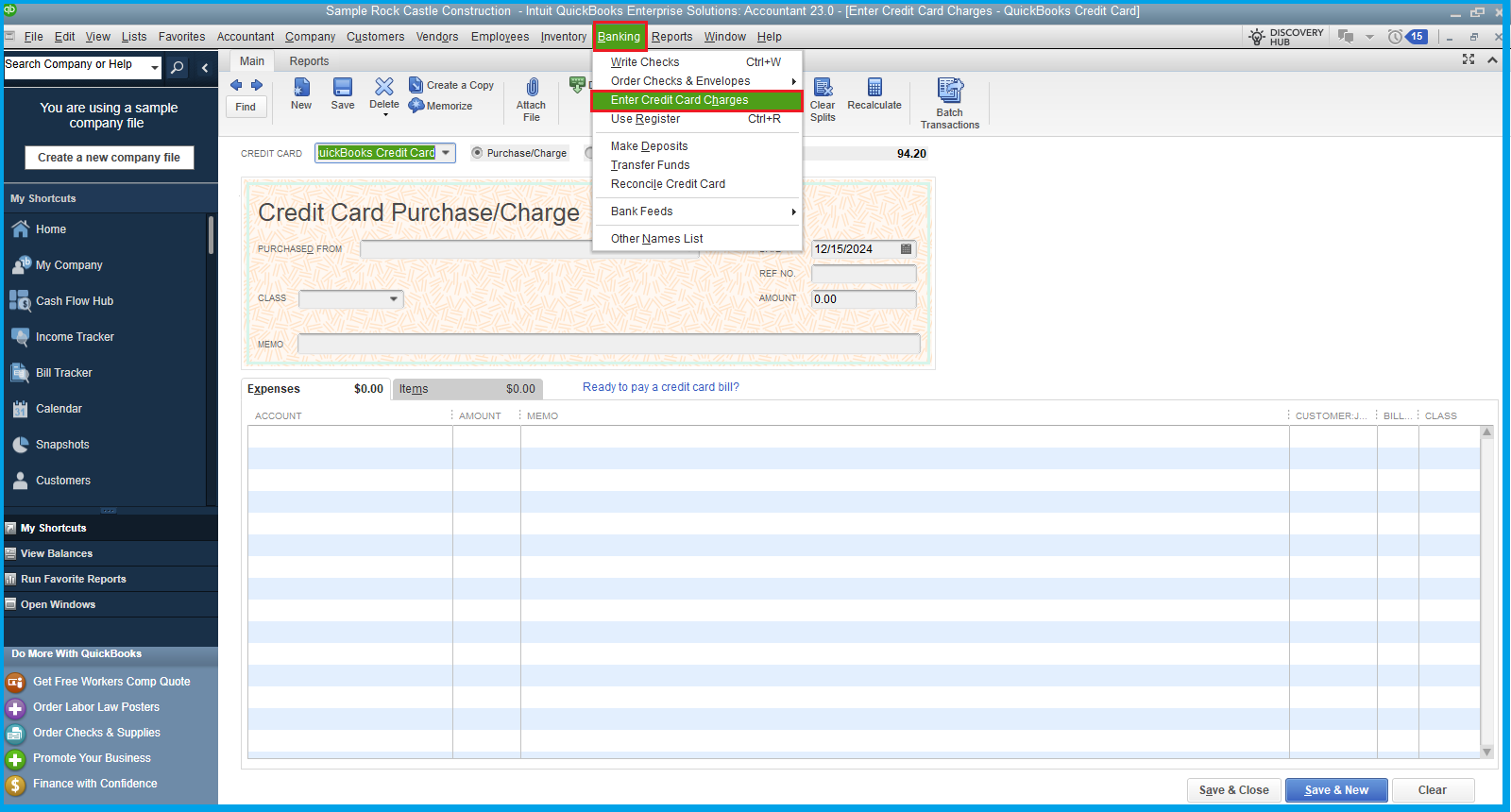The height and width of the screenshot is (812, 1511).
Task: Open the Credit Card account dropdown
Action: tap(446, 153)
